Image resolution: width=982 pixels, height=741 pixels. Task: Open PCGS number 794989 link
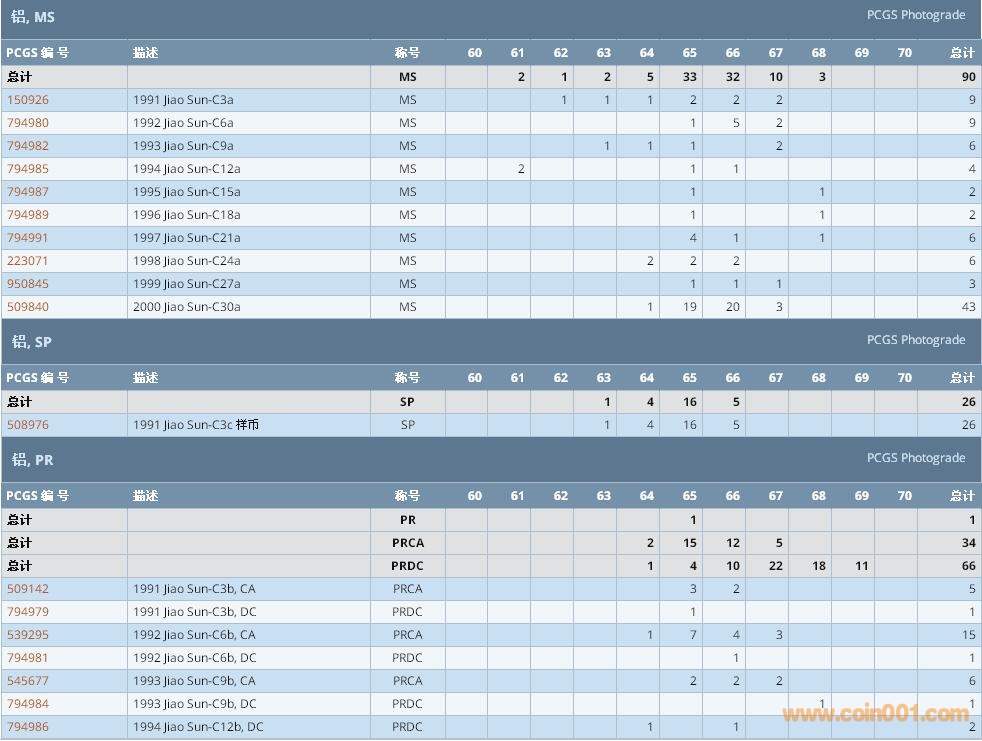pyautogui.click(x=28, y=215)
